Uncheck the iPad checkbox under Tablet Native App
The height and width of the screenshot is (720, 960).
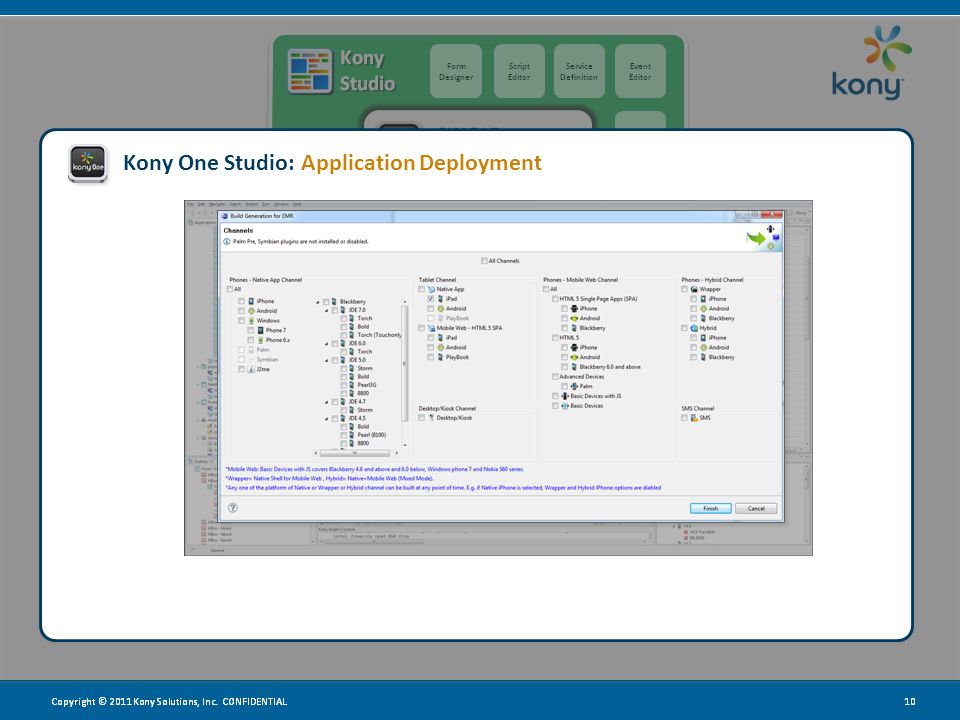coord(430,299)
